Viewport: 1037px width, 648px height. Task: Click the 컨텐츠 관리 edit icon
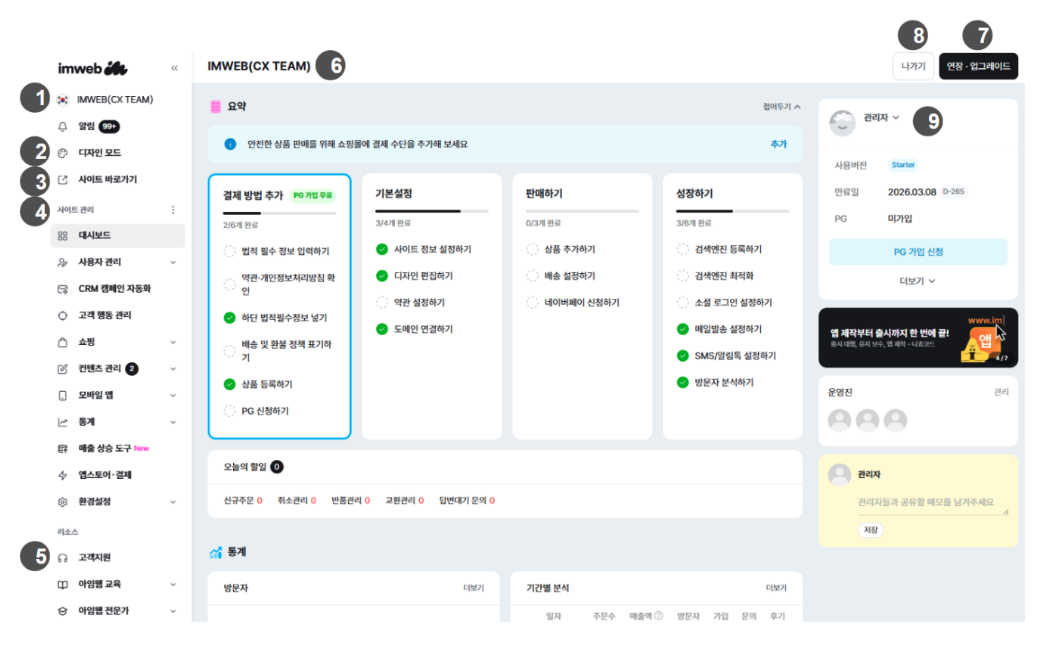pyautogui.click(x=63, y=369)
